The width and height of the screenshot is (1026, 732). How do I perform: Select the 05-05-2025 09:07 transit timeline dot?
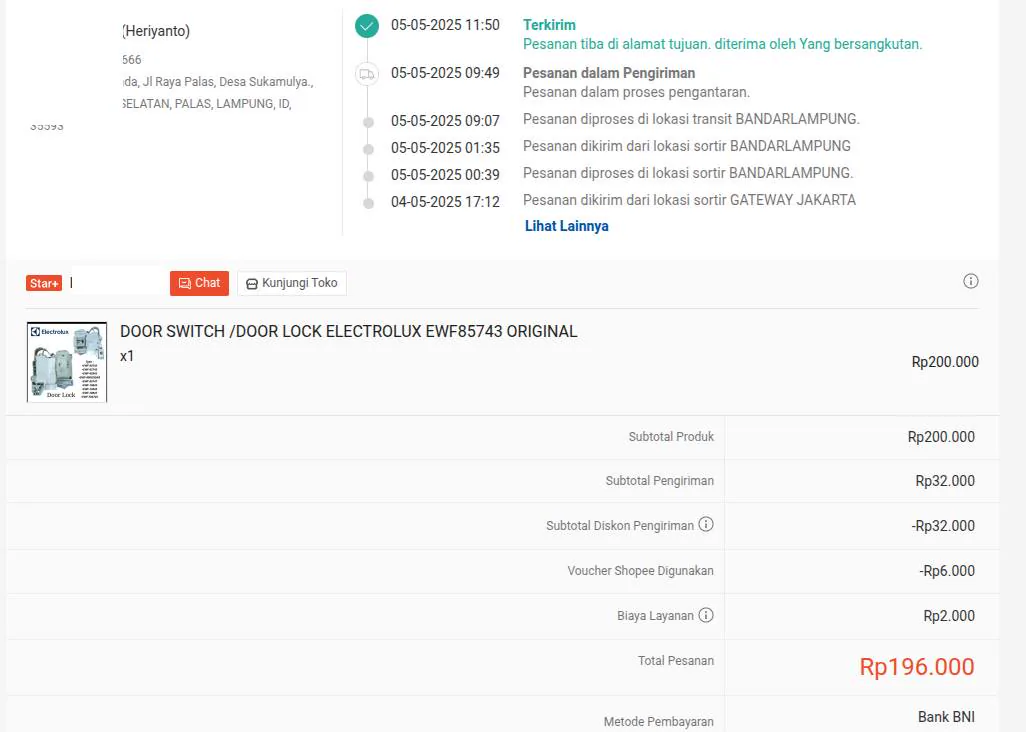pyautogui.click(x=368, y=121)
